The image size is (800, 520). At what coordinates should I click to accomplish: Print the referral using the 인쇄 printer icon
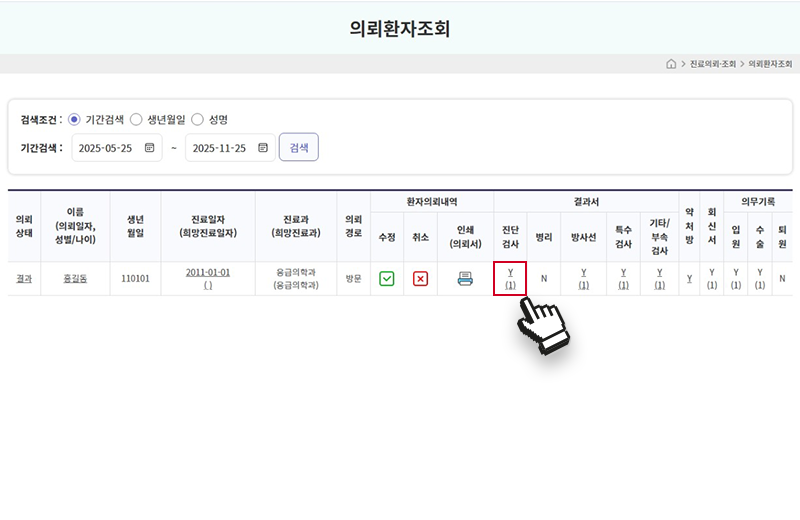[x=465, y=279]
